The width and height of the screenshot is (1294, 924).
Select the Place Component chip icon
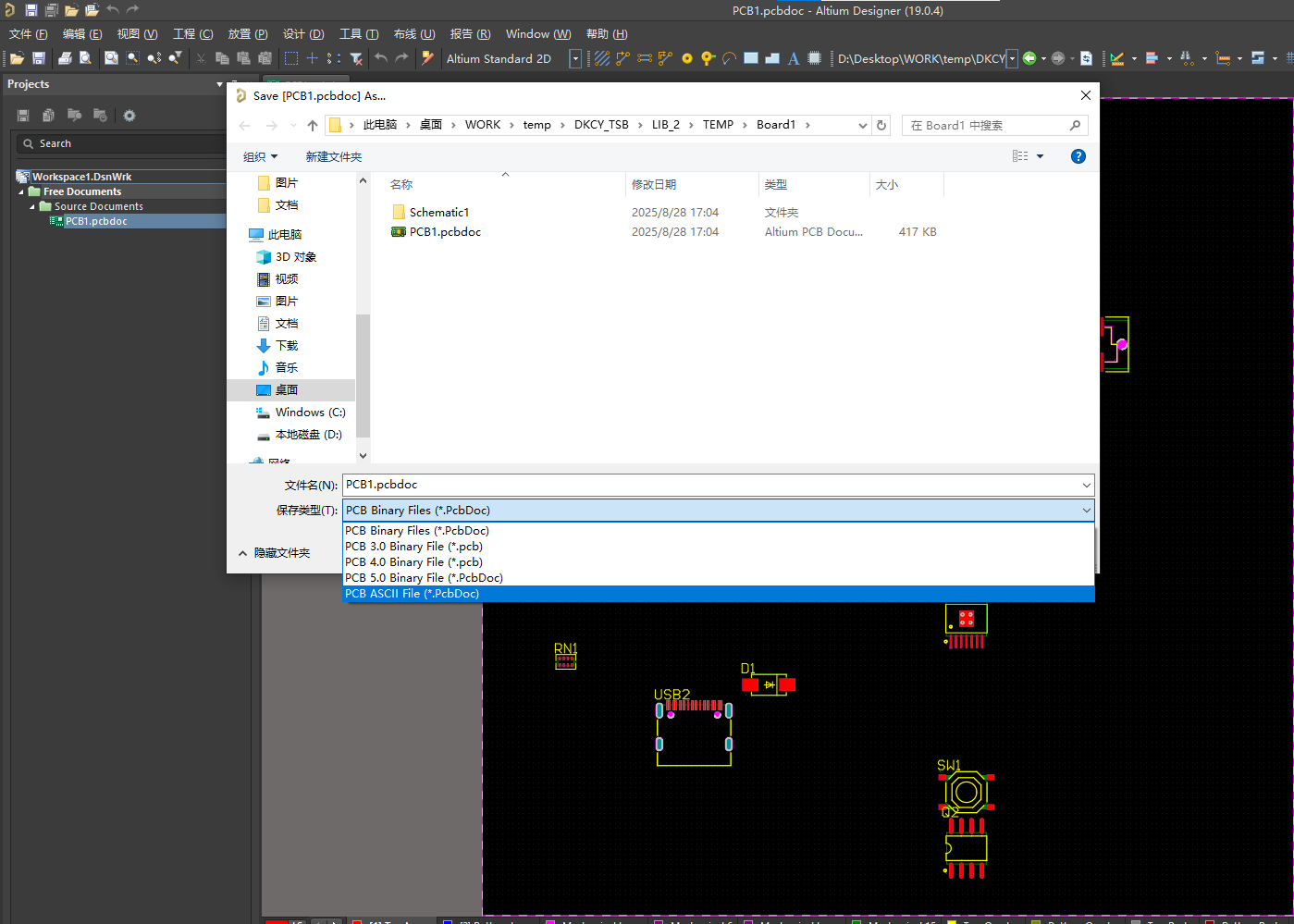point(815,58)
